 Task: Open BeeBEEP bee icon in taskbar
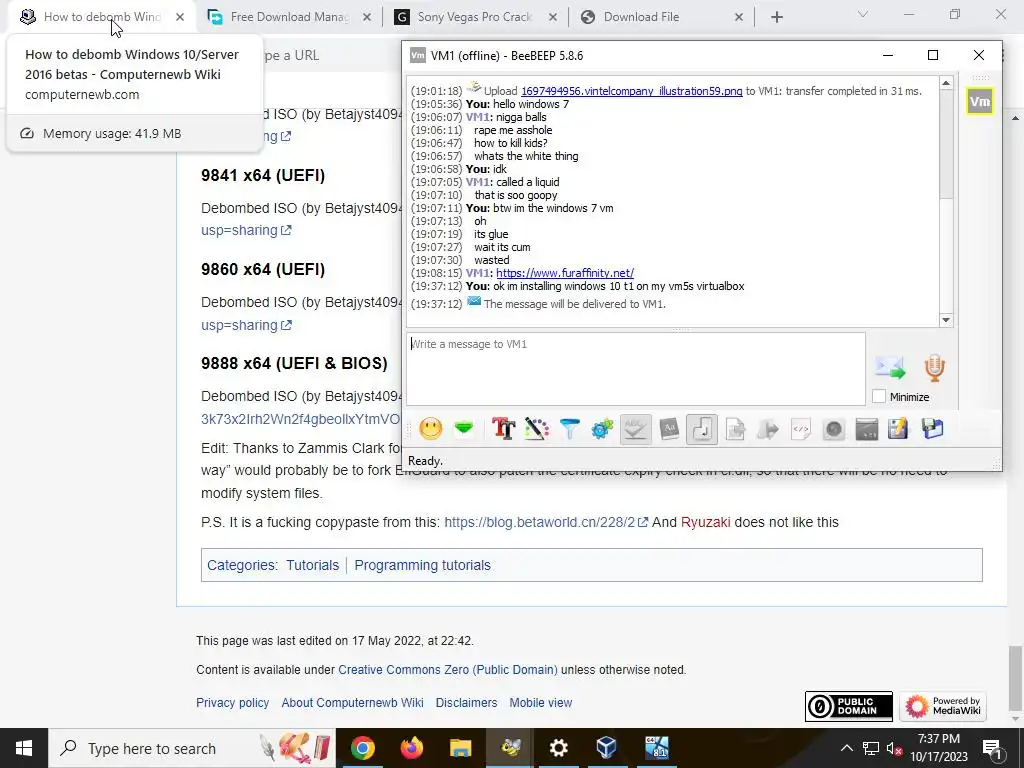[x=509, y=748]
